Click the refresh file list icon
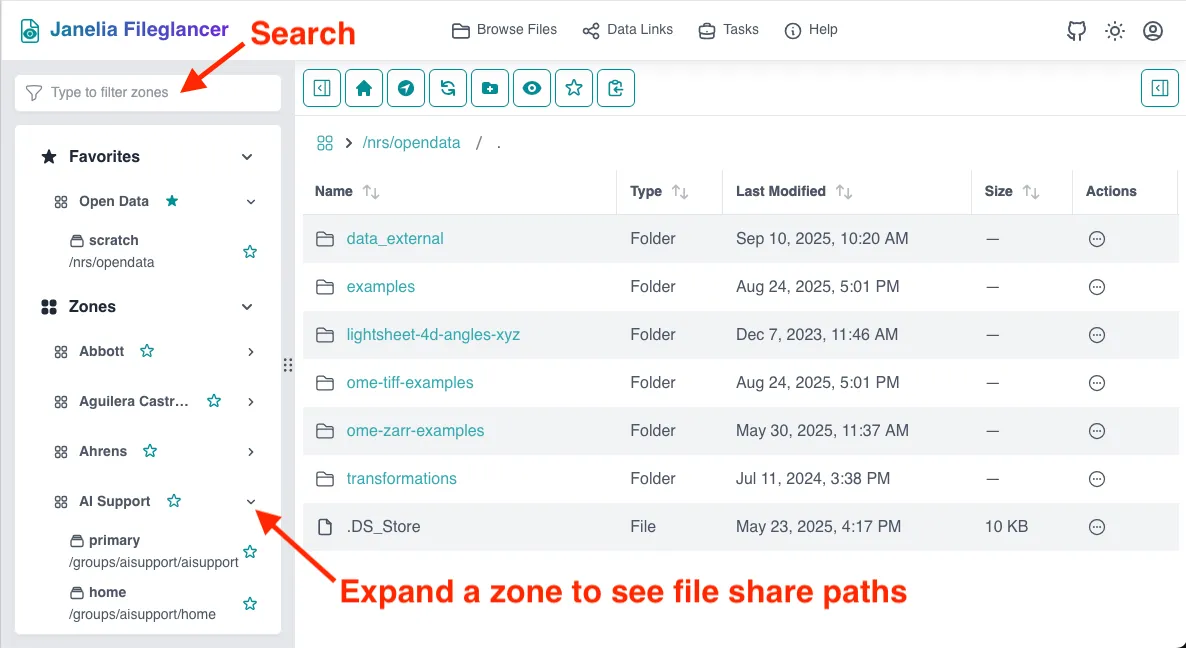The width and height of the screenshot is (1186, 648). (x=448, y=88)
